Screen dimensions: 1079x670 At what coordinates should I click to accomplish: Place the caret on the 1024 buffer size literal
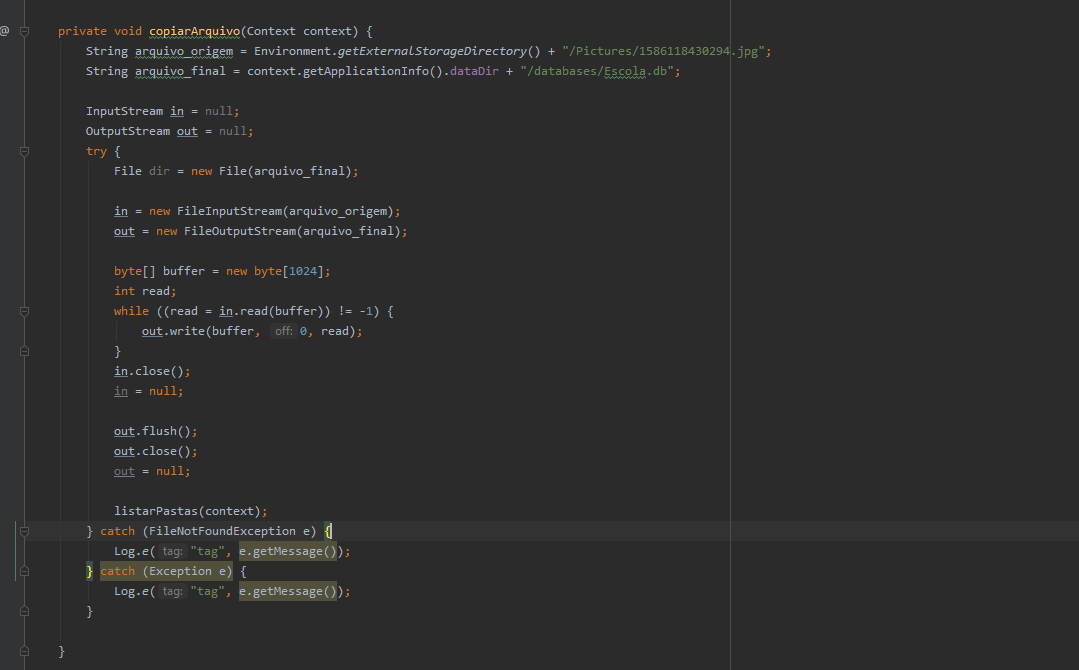pos(303,272)
